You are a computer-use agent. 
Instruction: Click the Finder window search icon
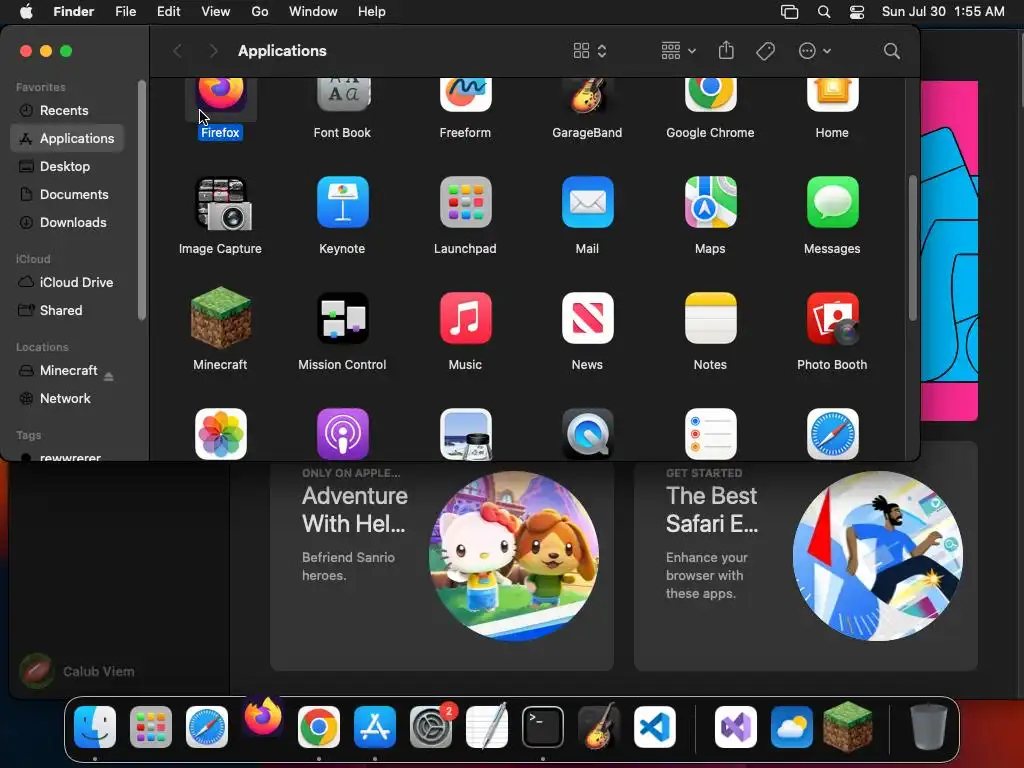891,51
